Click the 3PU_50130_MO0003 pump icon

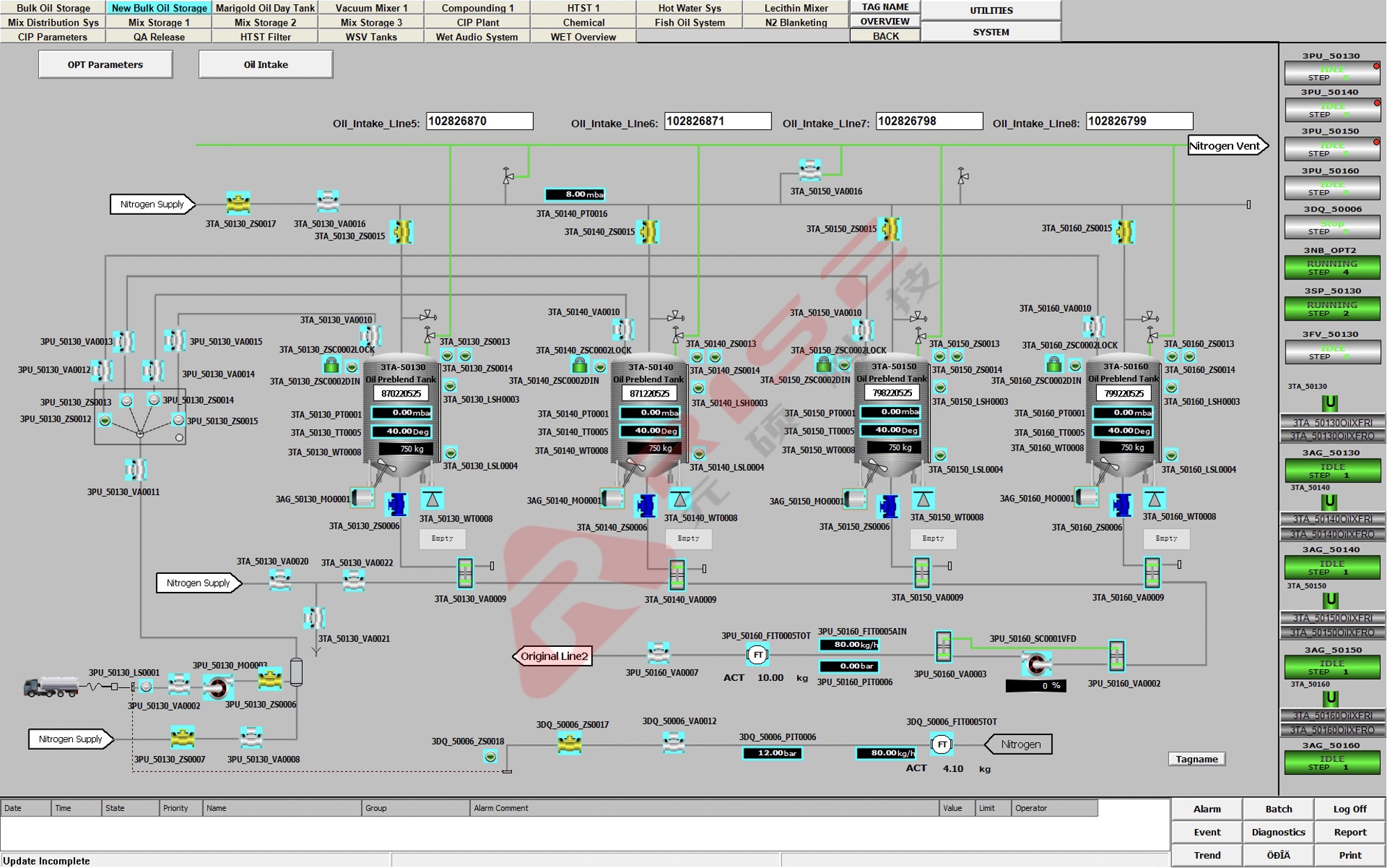click(218, 687)
